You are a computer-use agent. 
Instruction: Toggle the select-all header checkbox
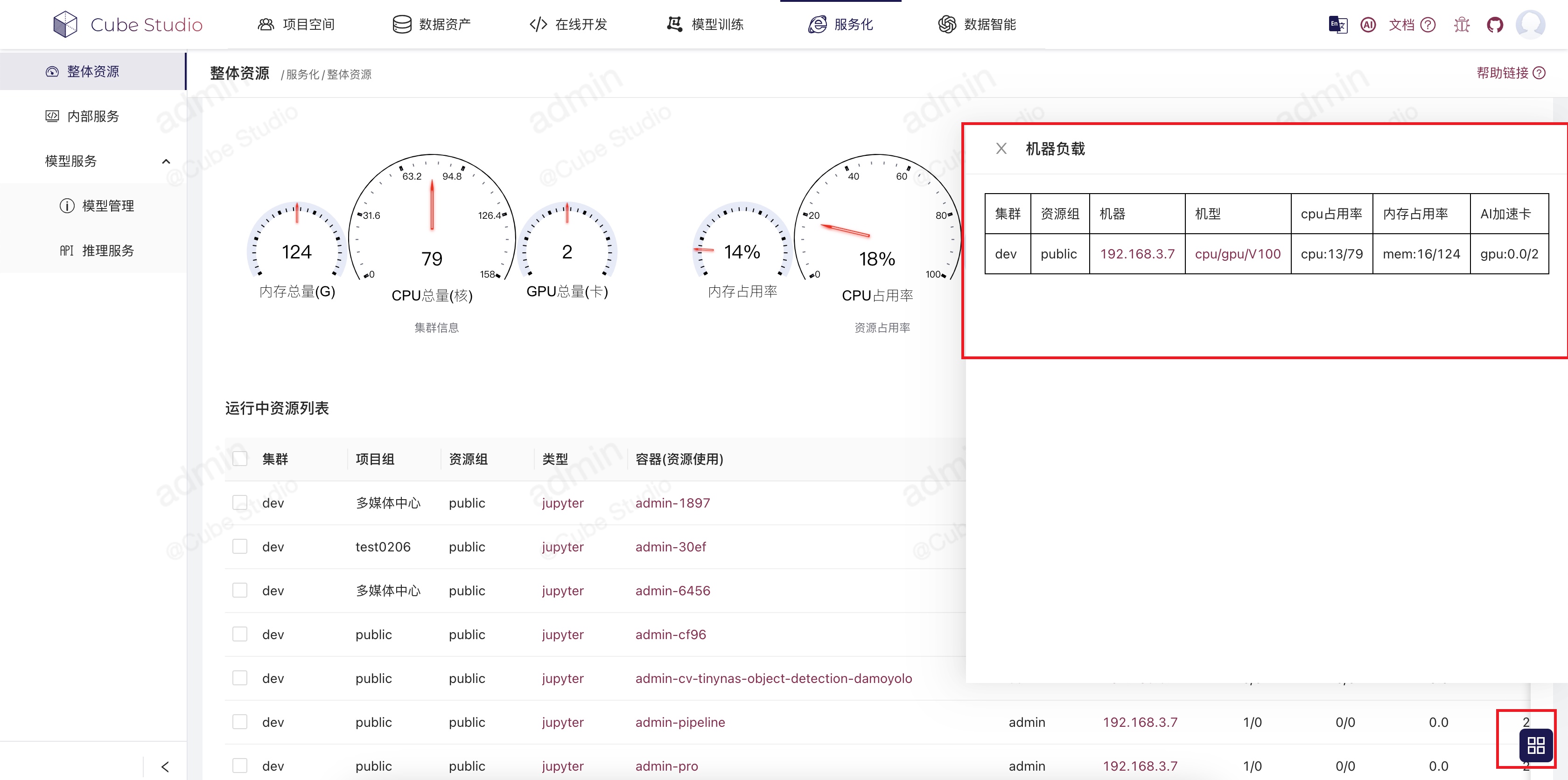[240, 459]
